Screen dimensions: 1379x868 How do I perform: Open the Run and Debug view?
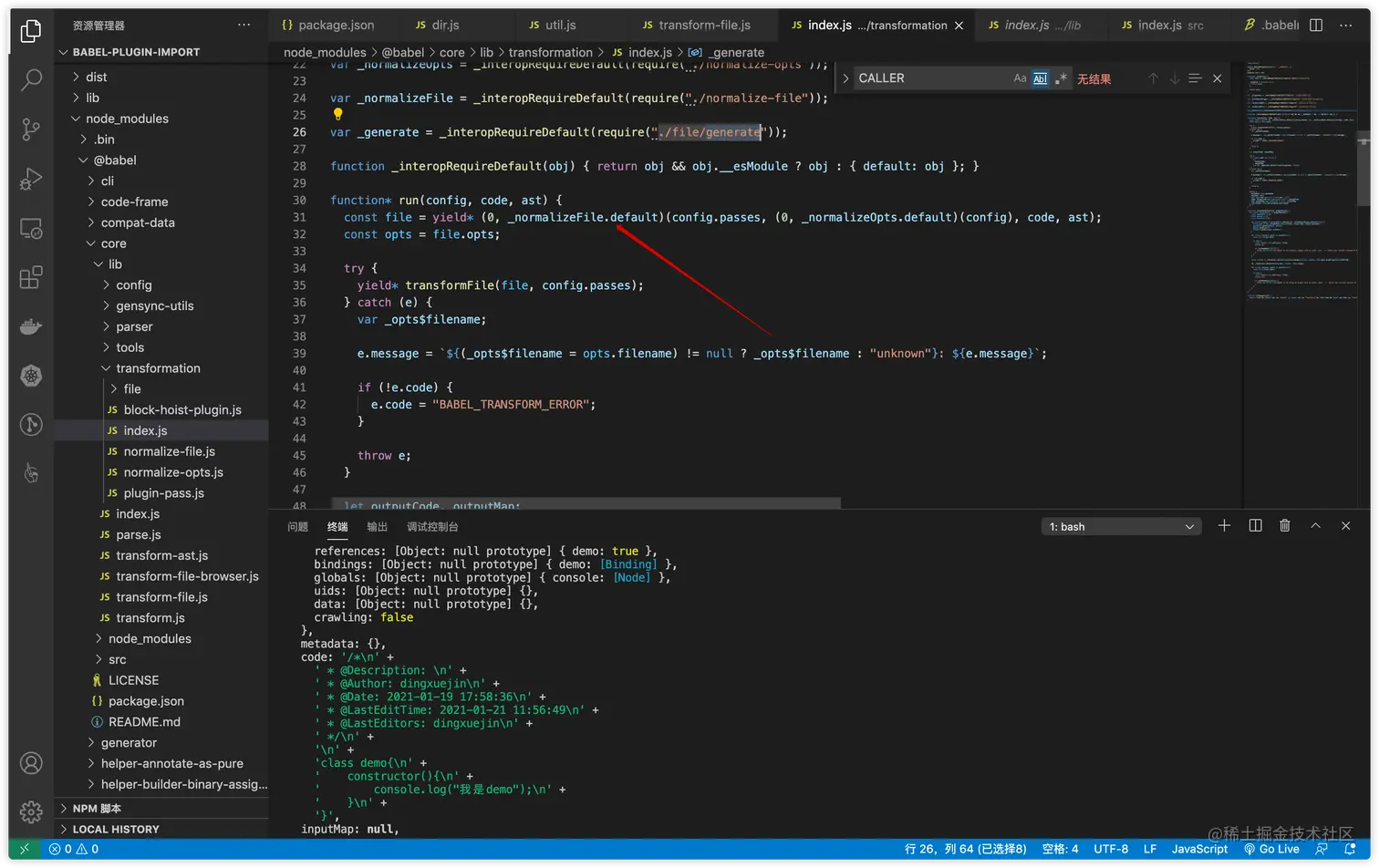[x=31, y=179]
